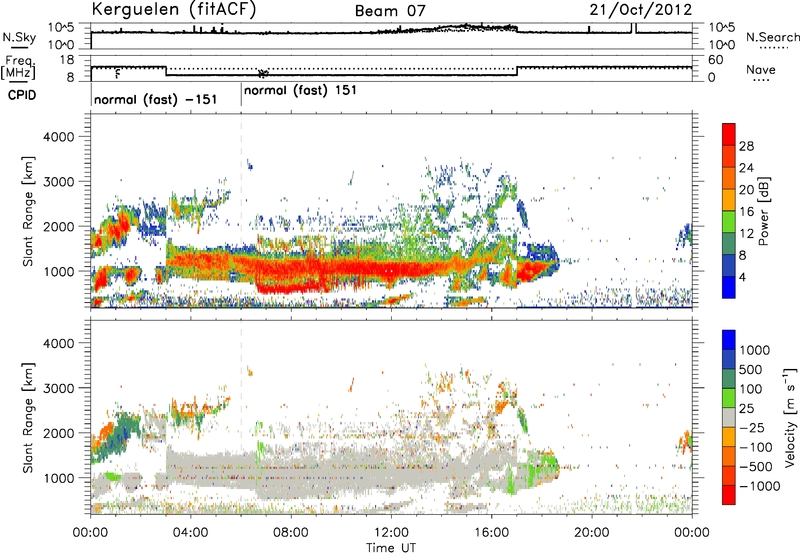800x554 pixels.
Task: Click the '-1000' tick on Velocity colorbar
Action: tap(759, 486)
